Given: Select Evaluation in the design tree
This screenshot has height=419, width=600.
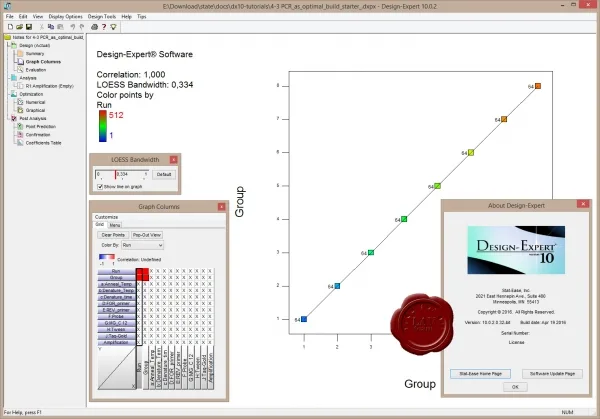Looking at the screenshot, I should click(x=36, y=70).
